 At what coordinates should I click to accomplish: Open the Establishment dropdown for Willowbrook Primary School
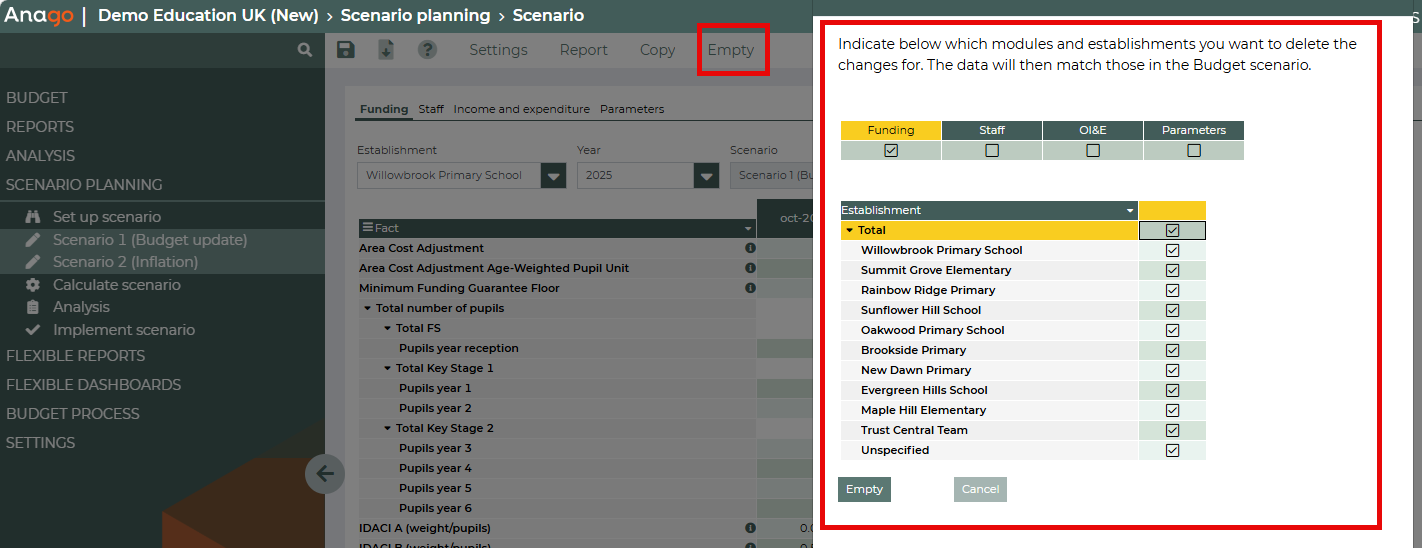pos(553,176)
